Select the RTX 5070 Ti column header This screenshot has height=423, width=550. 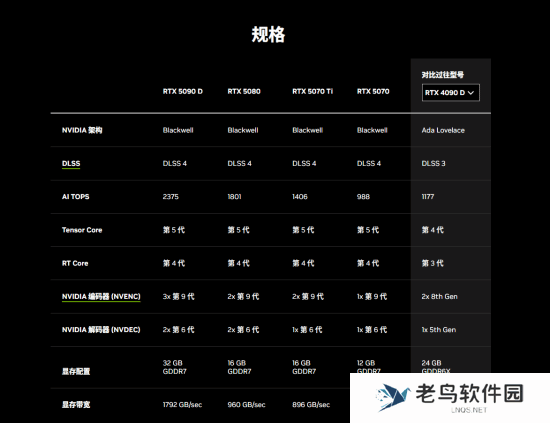tap(313, 92)
